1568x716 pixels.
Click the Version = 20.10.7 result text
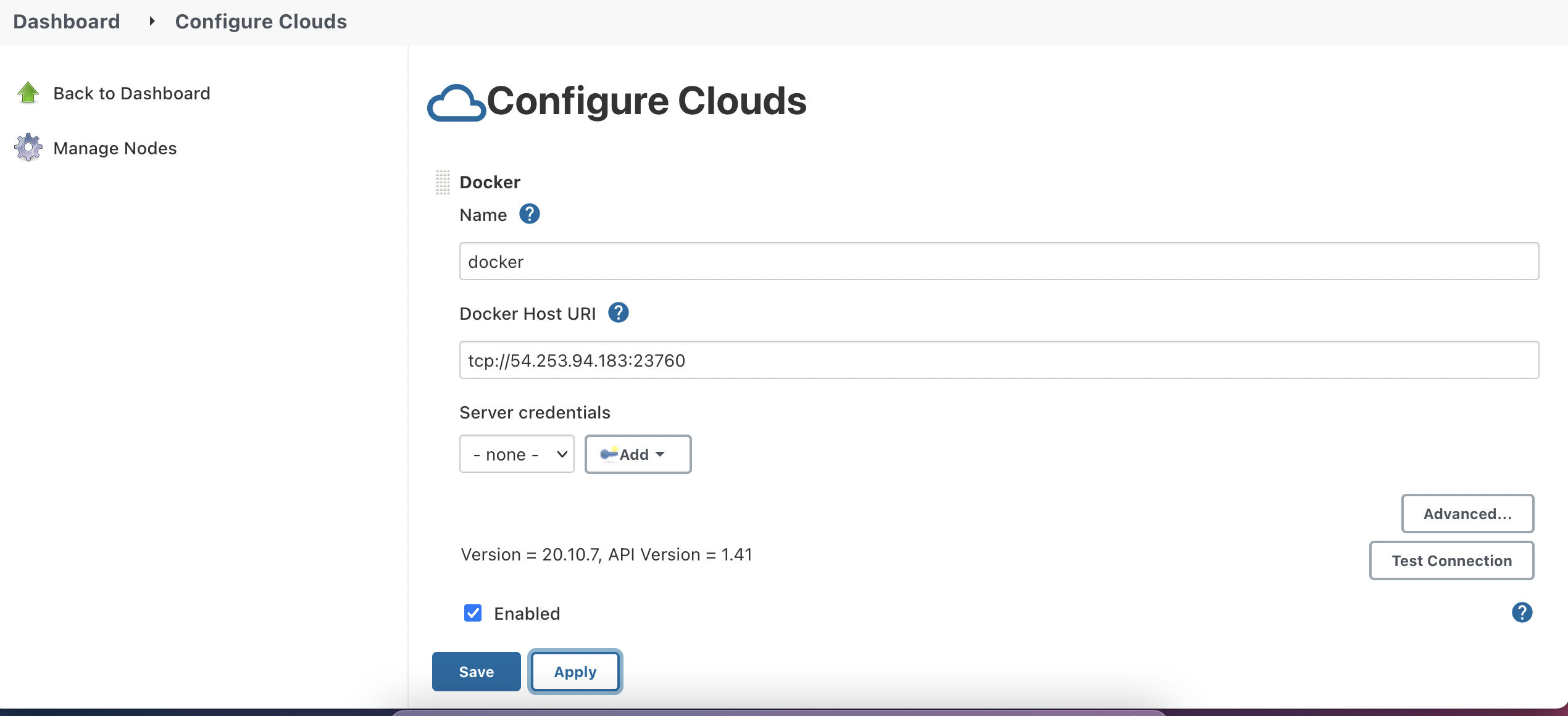606,554
